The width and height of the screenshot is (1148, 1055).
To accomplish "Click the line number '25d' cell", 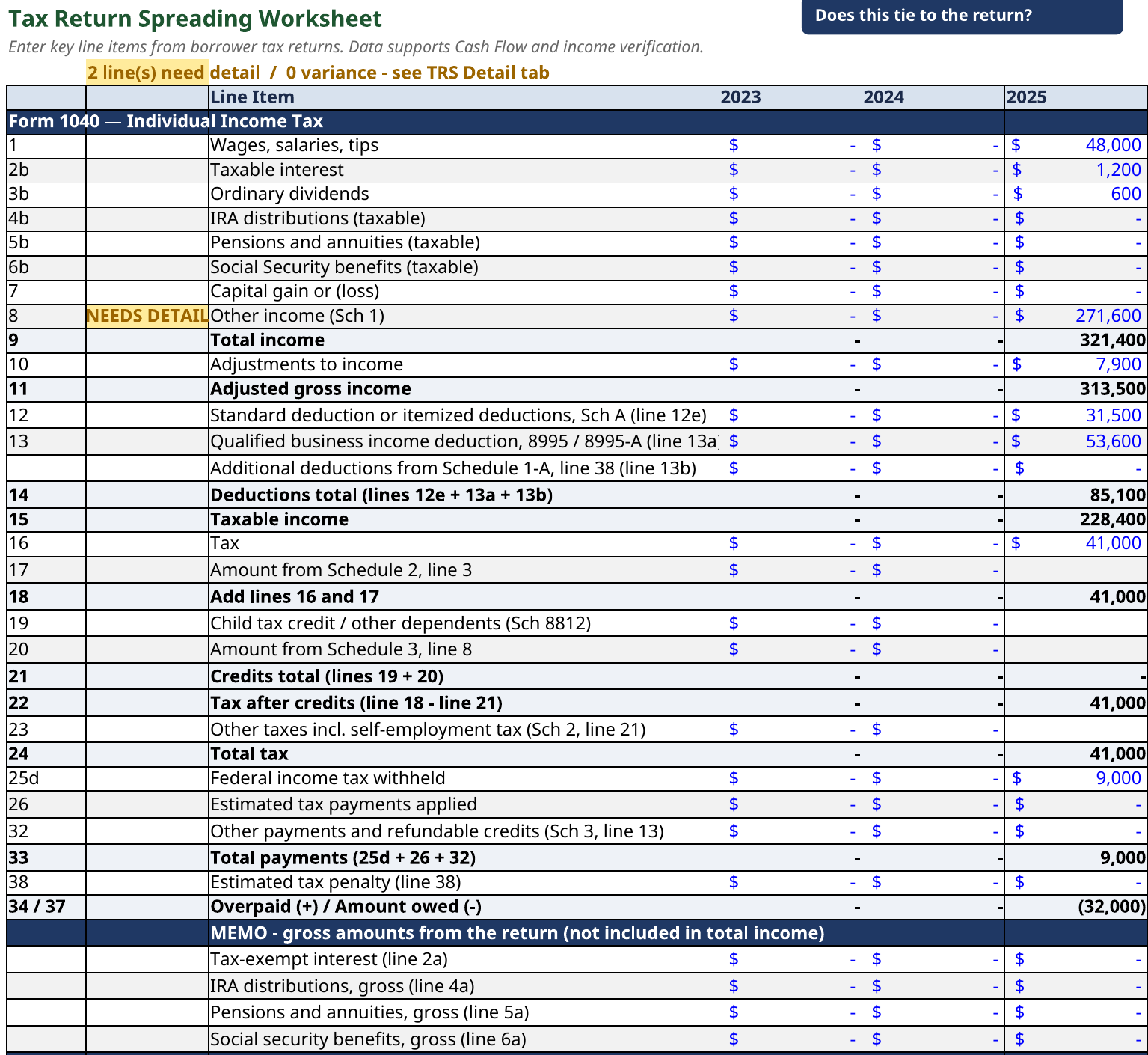I will tap(46, 779).
